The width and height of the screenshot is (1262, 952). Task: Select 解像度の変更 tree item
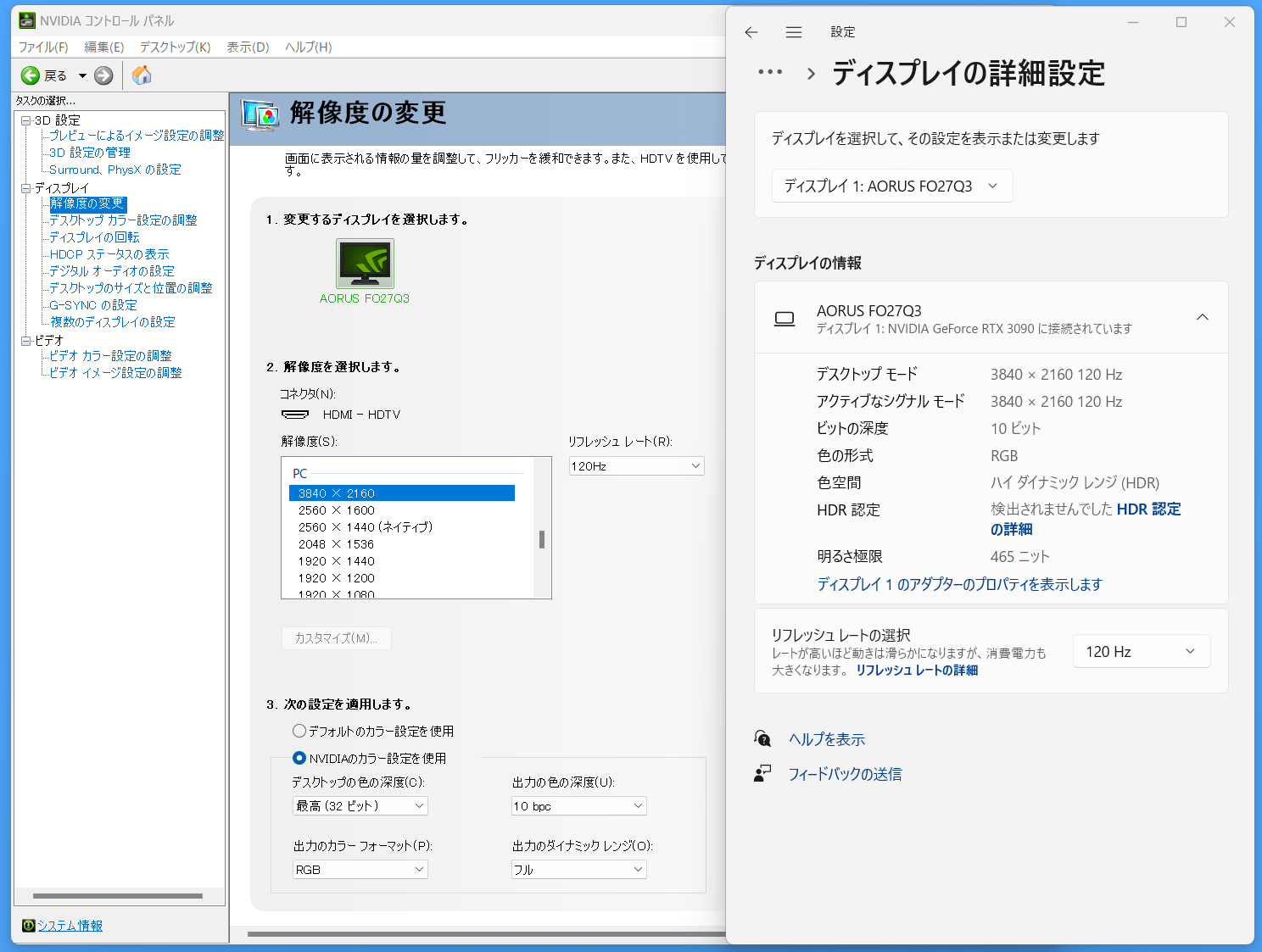click(87, 203)
